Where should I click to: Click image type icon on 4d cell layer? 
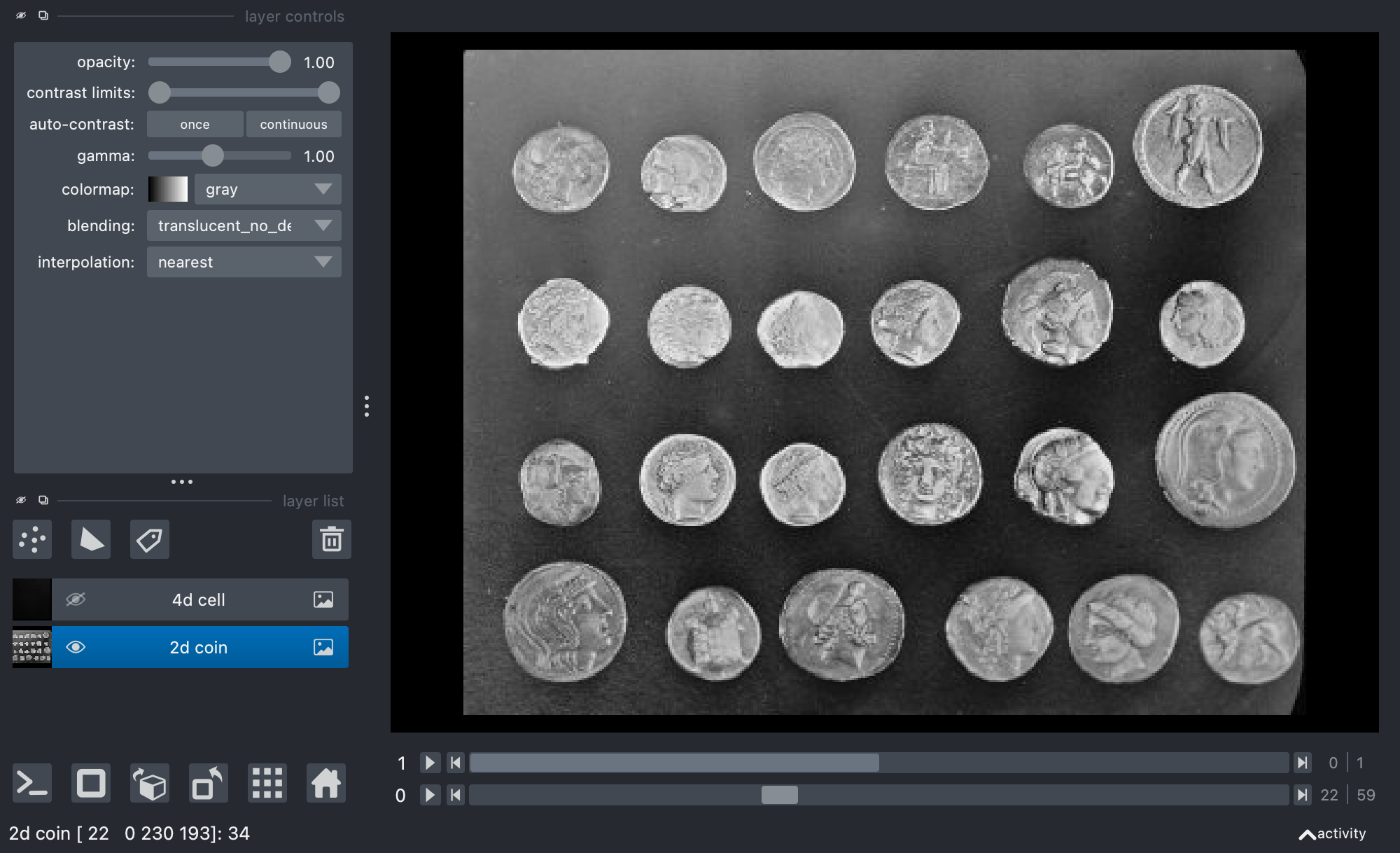tap(323, 599)
